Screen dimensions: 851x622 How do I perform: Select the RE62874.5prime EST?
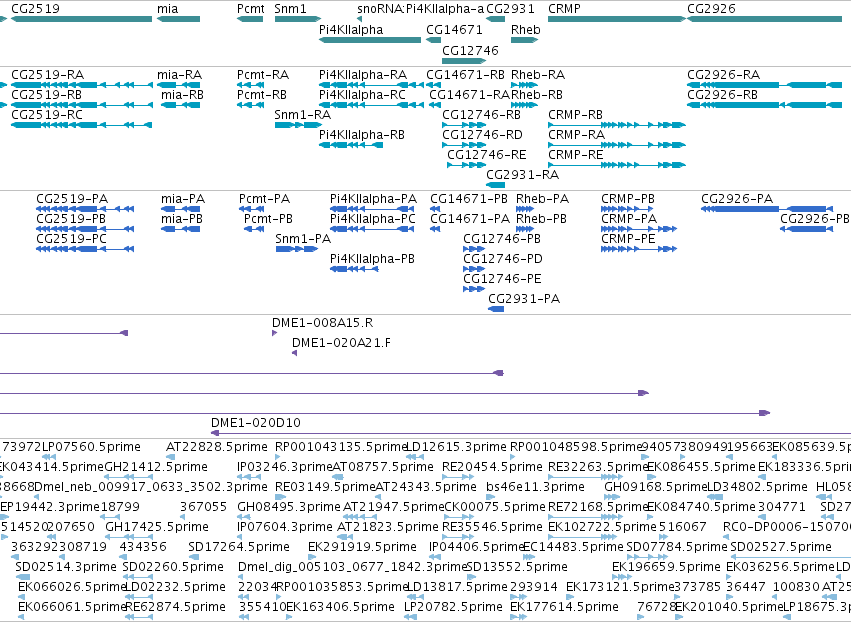tap(141, 618)
